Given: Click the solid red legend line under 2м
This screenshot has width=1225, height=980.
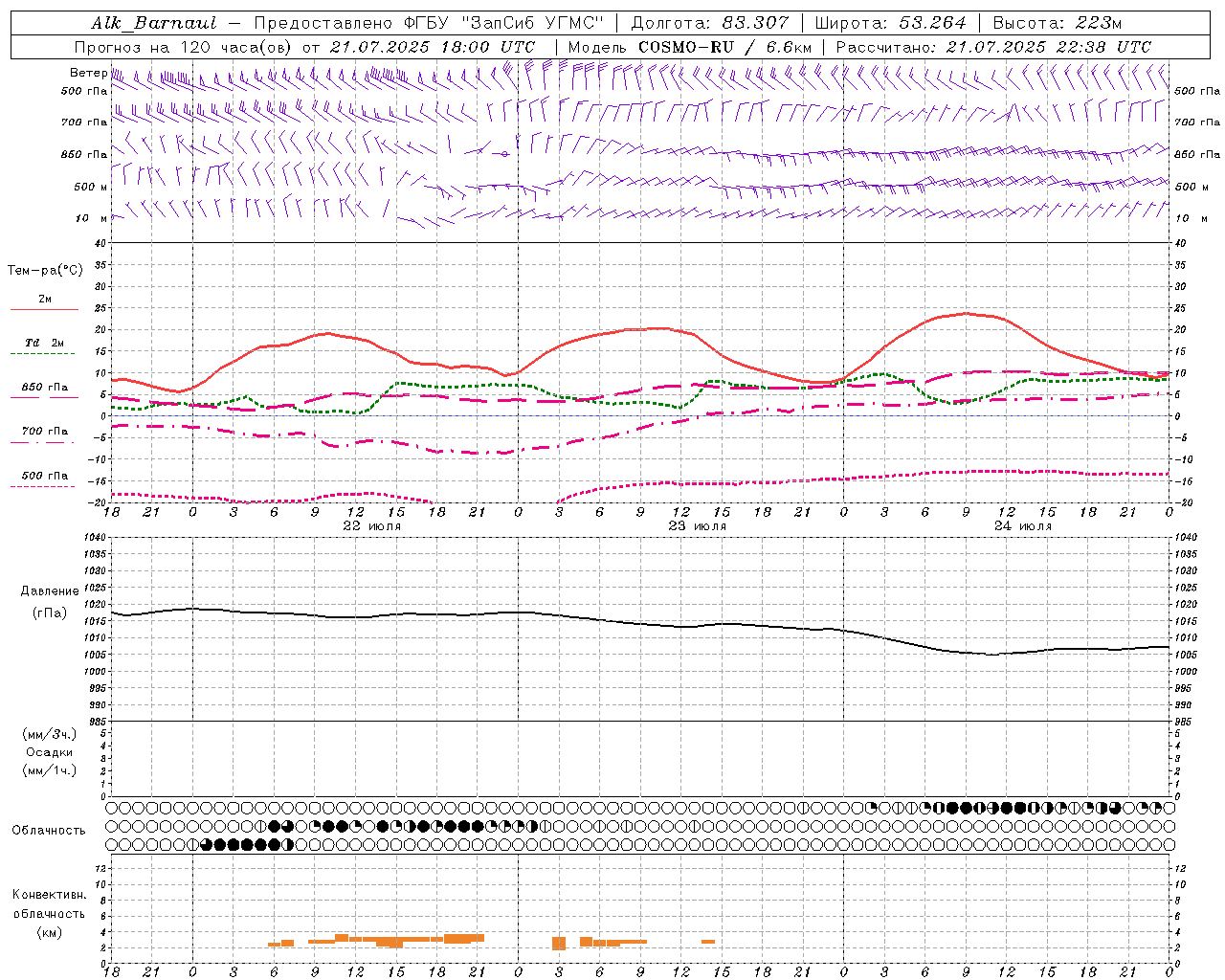Looking at the screenshot, I should coord(44,310).
